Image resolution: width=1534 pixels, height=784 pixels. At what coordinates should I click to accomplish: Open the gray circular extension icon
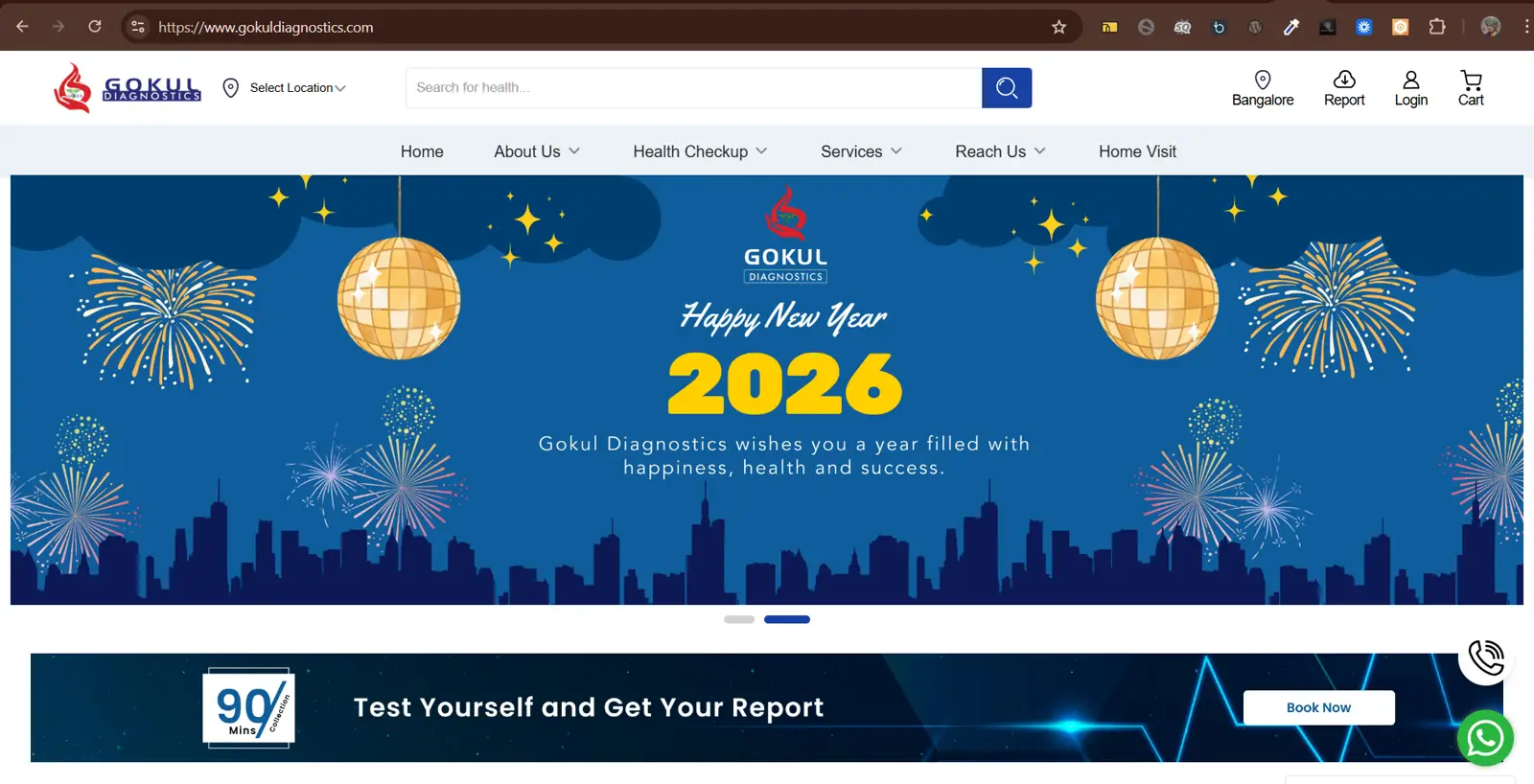[x=1146, y=27]
